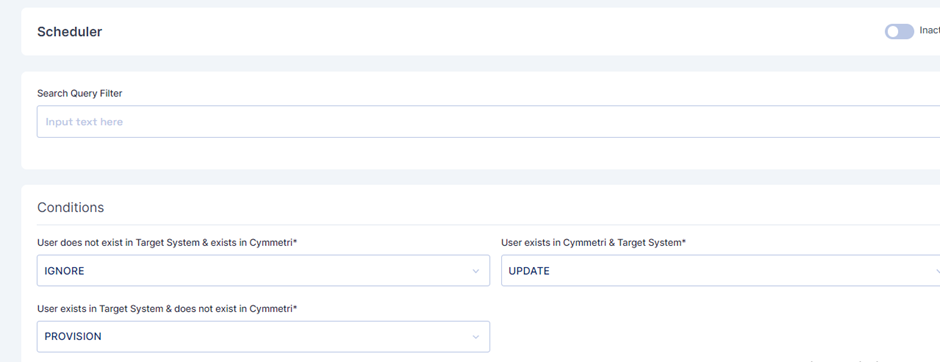
Task: Click the divider line under the Conditions heading
Action: pyautogui.click(x=488, y=225)
